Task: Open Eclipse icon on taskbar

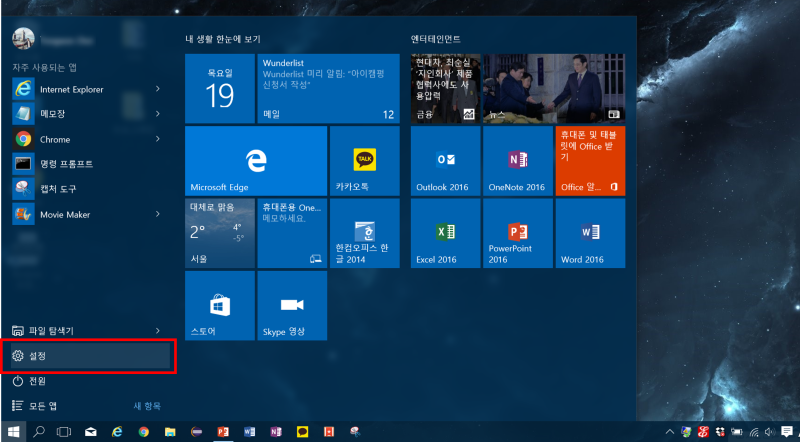Action: [196, 432]
